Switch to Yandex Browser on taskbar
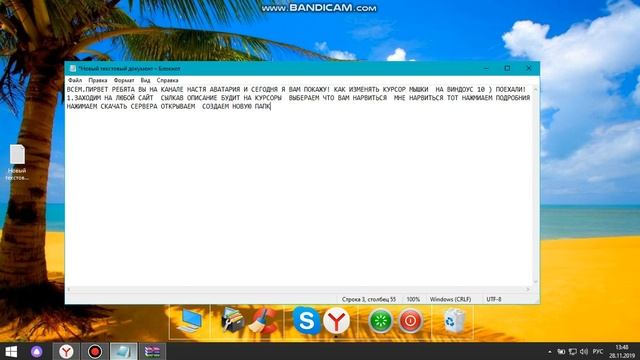Viewport: 640px width, 360px height. coord(66,351)
